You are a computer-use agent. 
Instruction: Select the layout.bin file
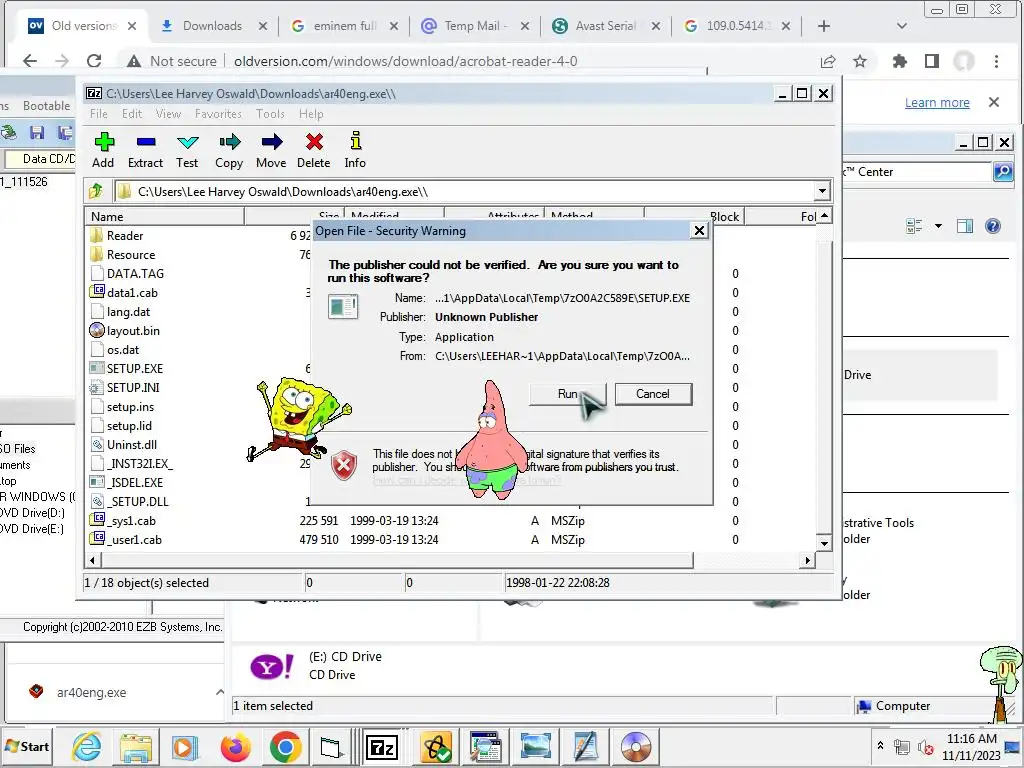click(133, 330)
